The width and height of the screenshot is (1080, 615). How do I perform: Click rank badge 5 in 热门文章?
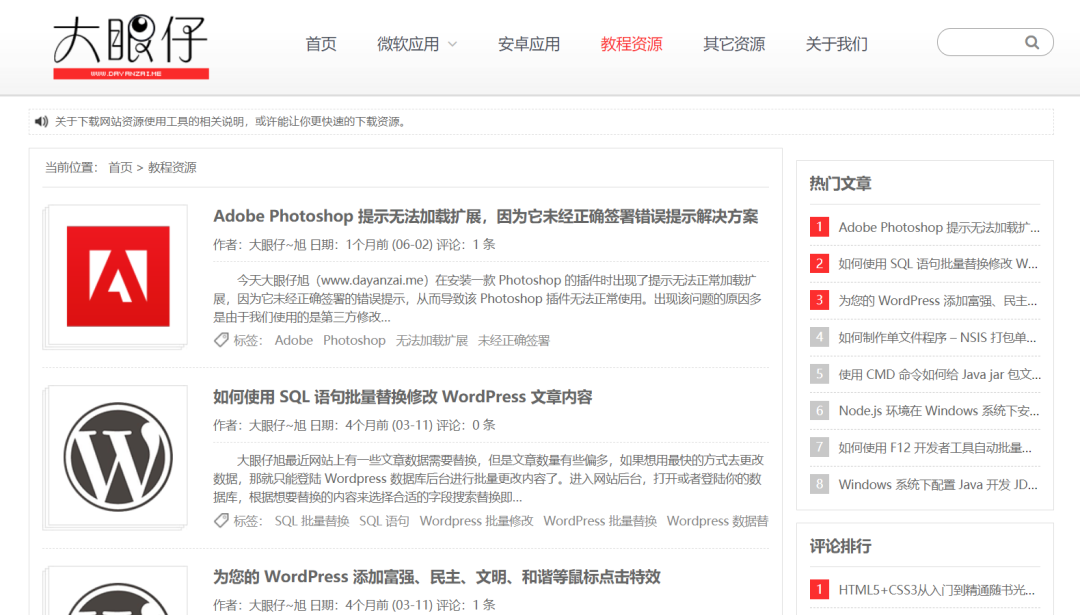819,374
